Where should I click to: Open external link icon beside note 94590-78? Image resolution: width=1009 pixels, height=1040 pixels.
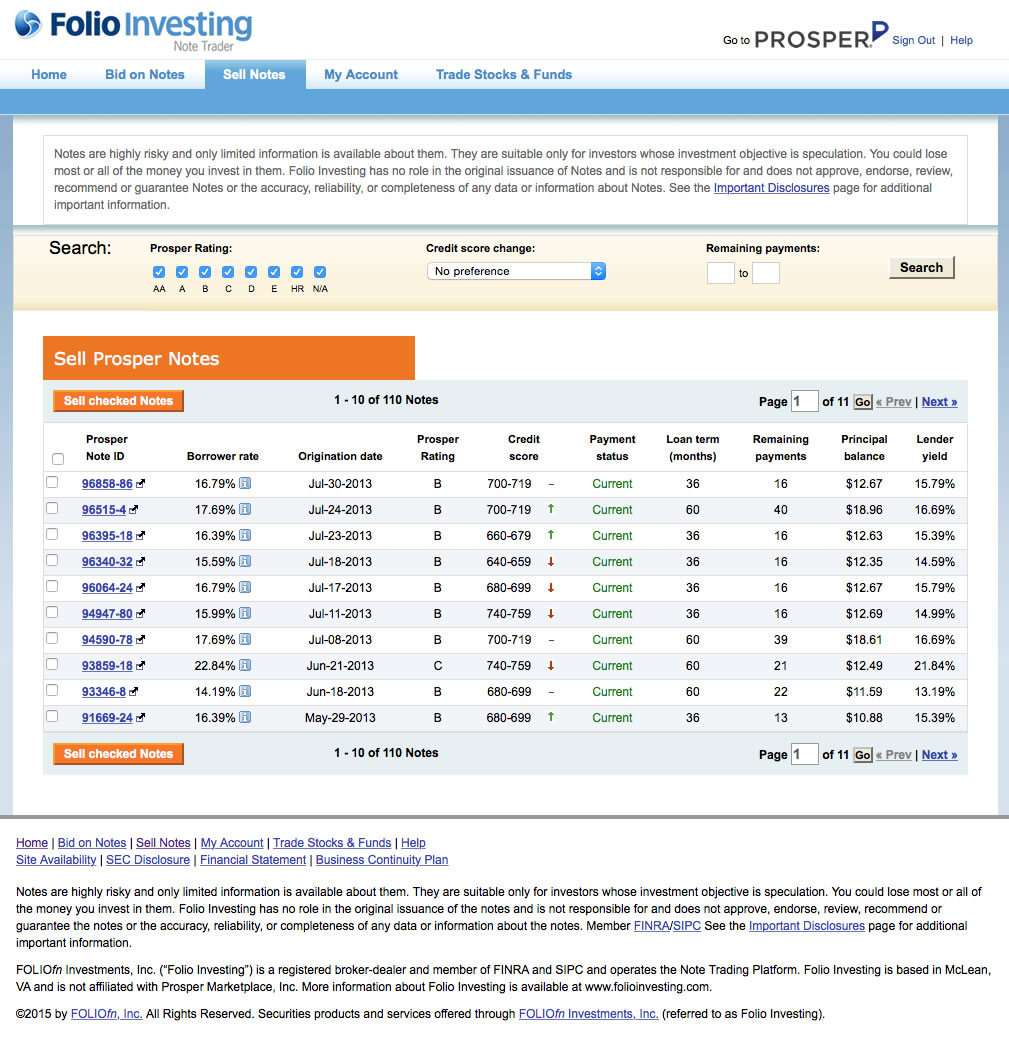141,640
